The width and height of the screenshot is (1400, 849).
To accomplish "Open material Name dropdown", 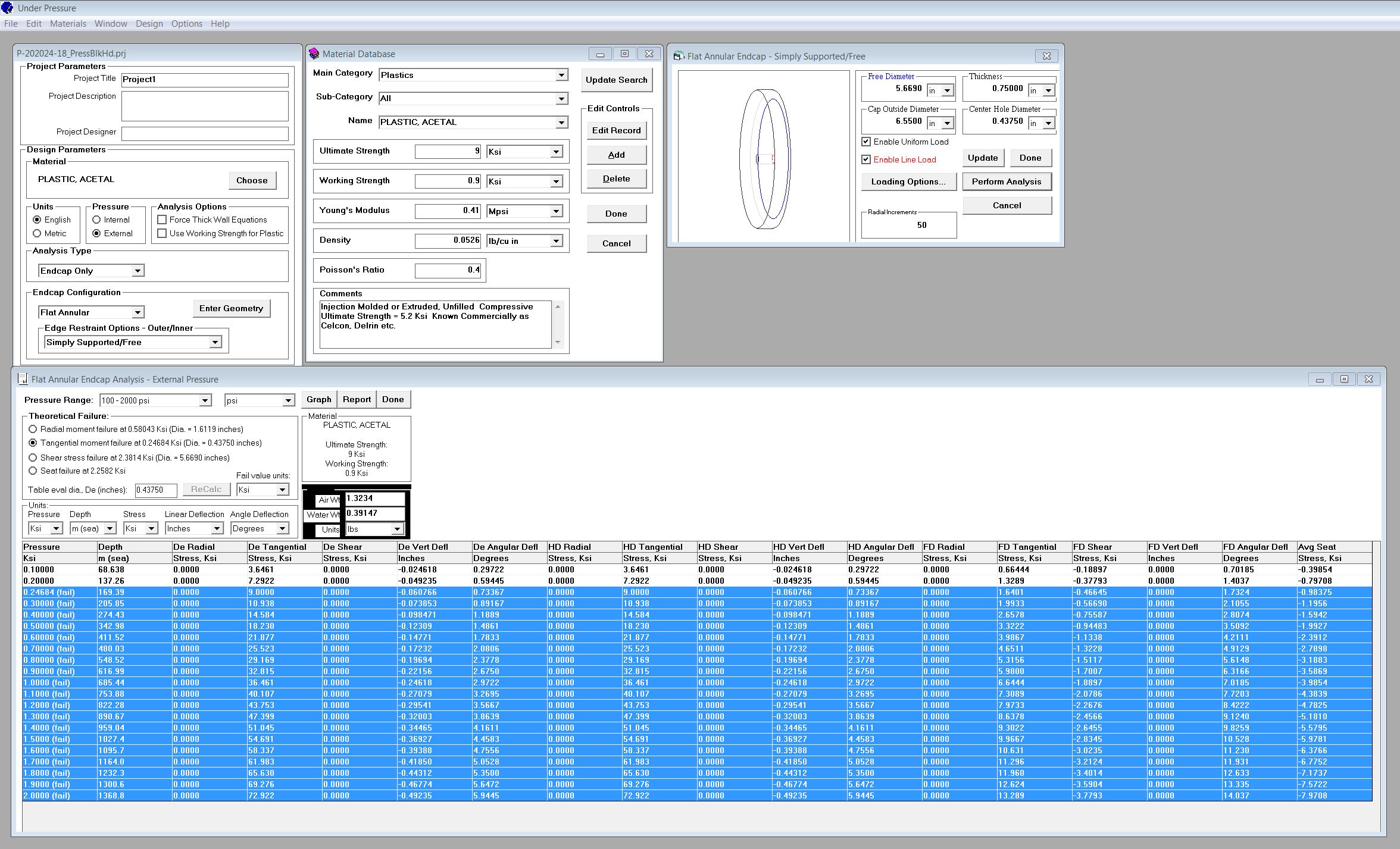I will [561, 122].
